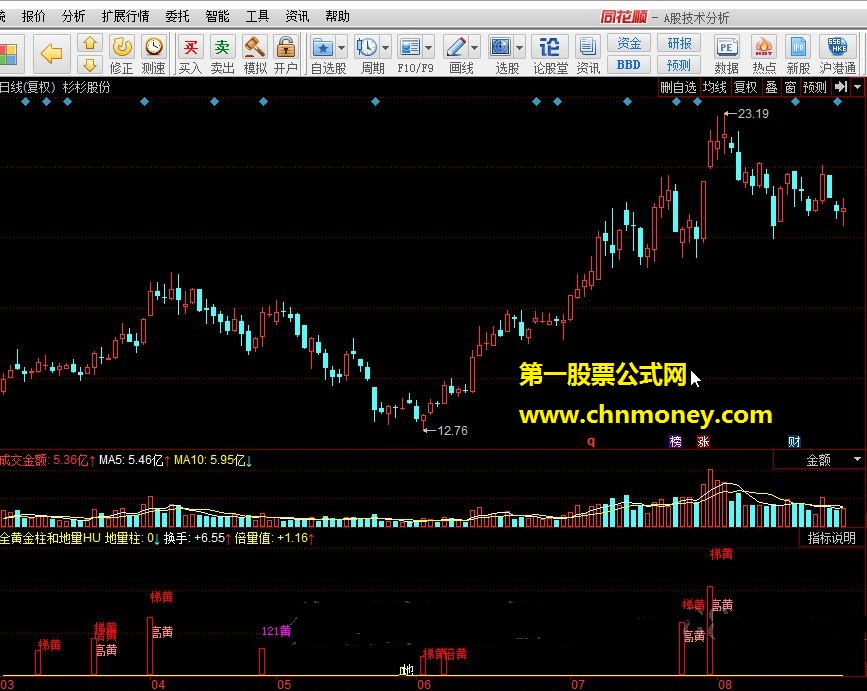
Task: Open the 分析 menu
Action: [x=73, y=17]
